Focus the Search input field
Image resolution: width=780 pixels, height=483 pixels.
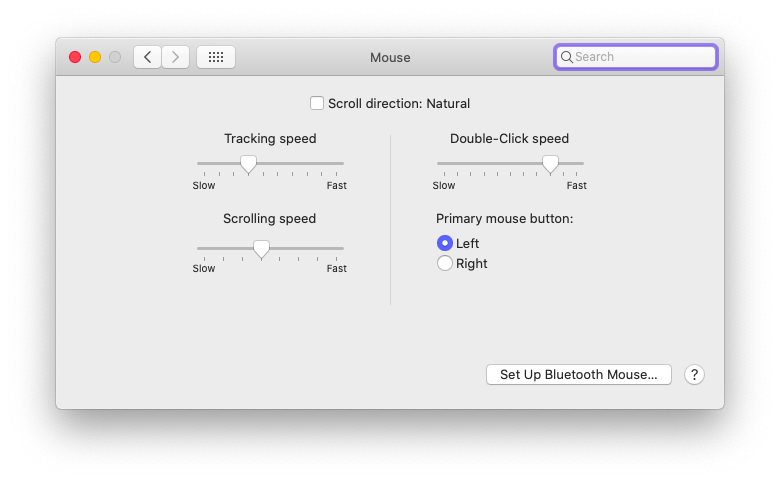pyautogui.click(x=636, y=57)
